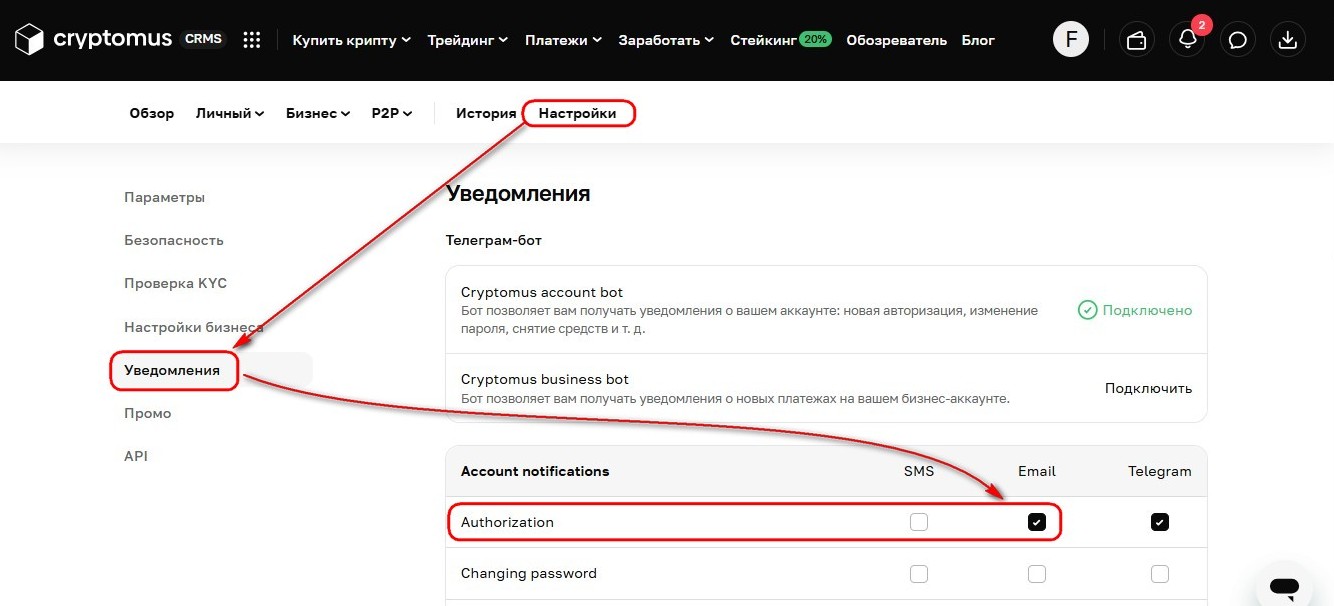Expand the Купить крипту dropdown
The height and width of the screenshot is (606, 1334).
352,40
